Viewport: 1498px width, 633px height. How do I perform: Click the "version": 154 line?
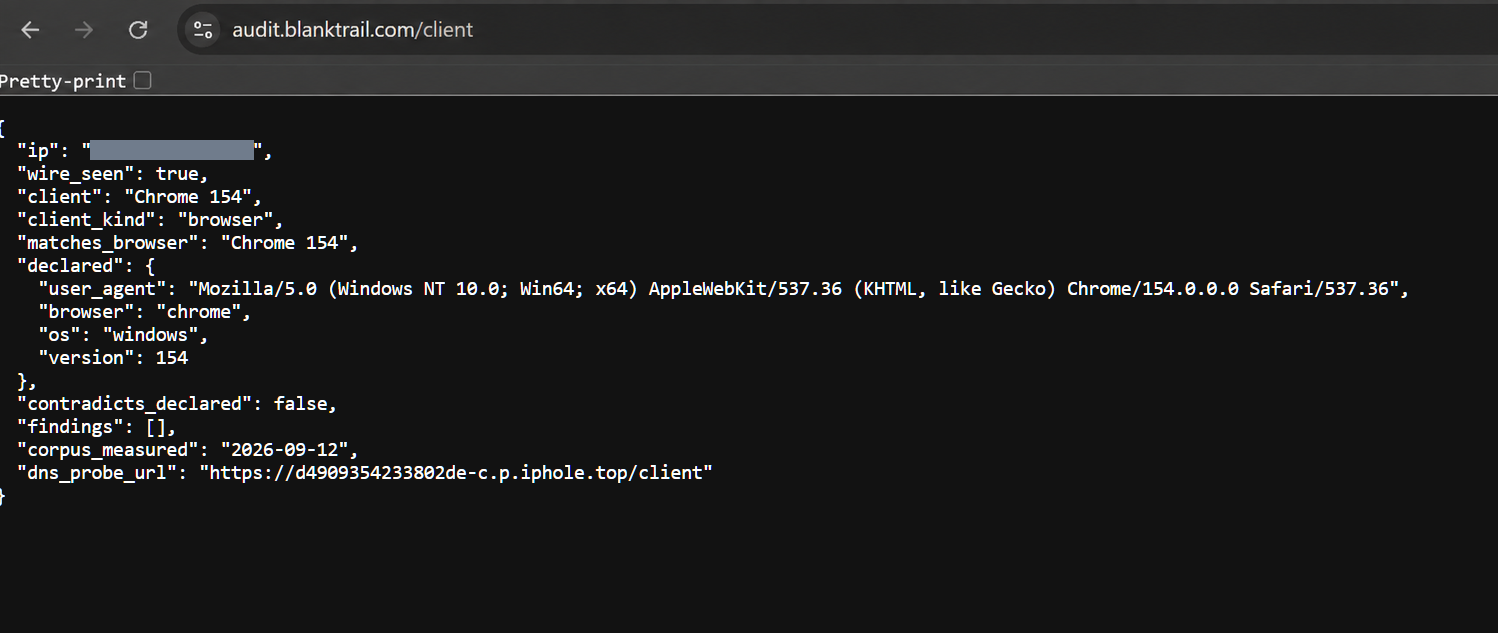click(x=113, y=358)
